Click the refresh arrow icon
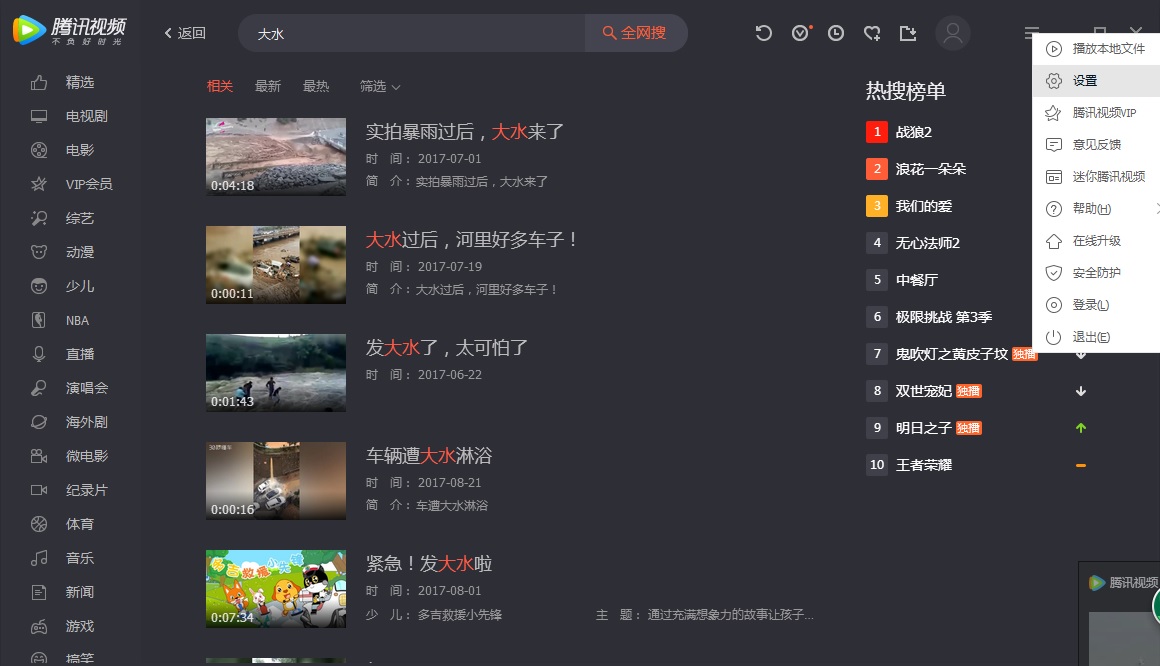 click(x=764, y=32)
